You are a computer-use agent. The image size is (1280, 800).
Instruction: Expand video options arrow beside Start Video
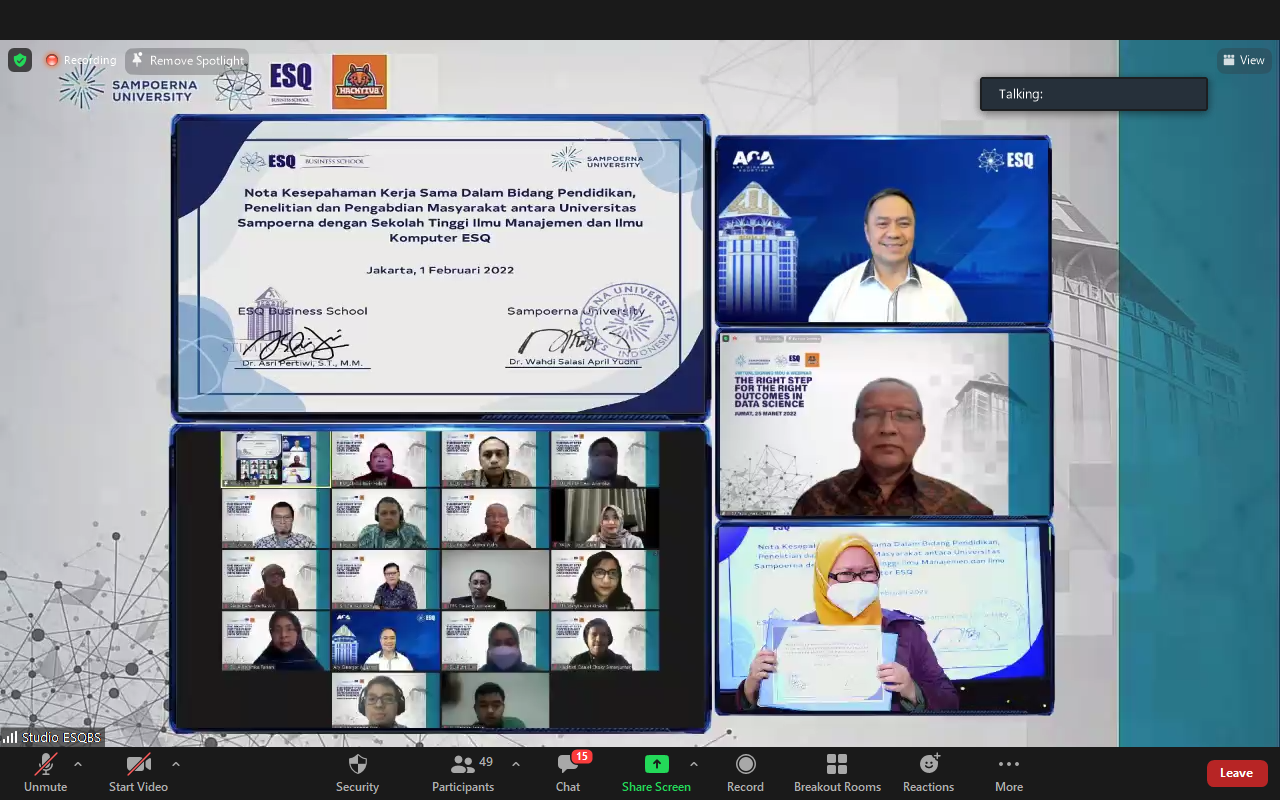point(176,764)
